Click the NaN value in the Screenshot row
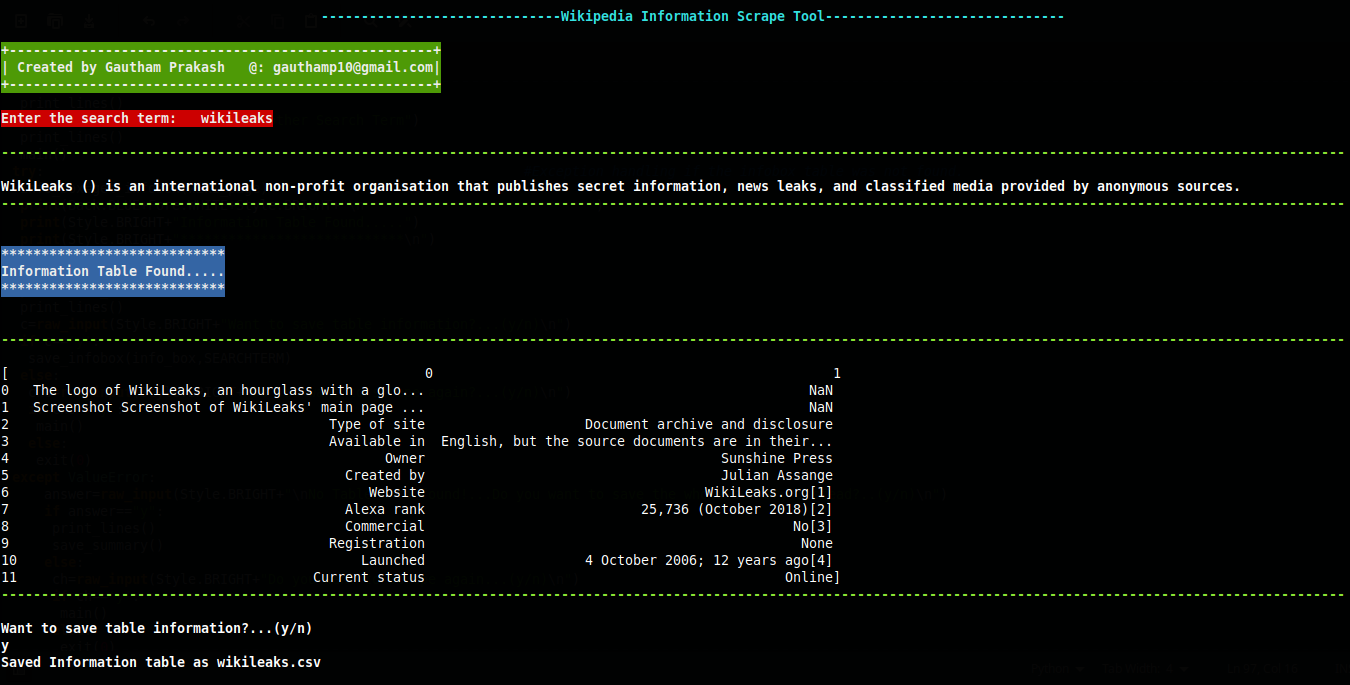Screen dimensions: 1350x685 821,407
